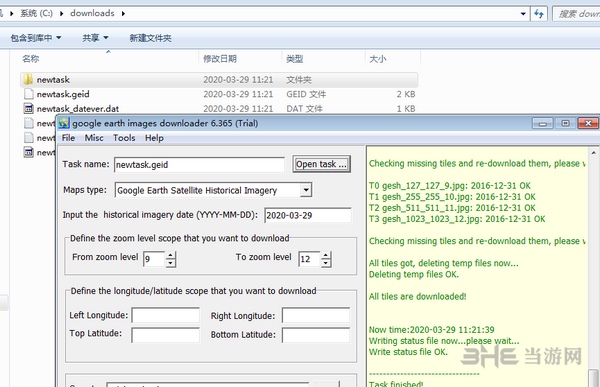Click the 'Write status file OK.' log line

click(408, 352)
